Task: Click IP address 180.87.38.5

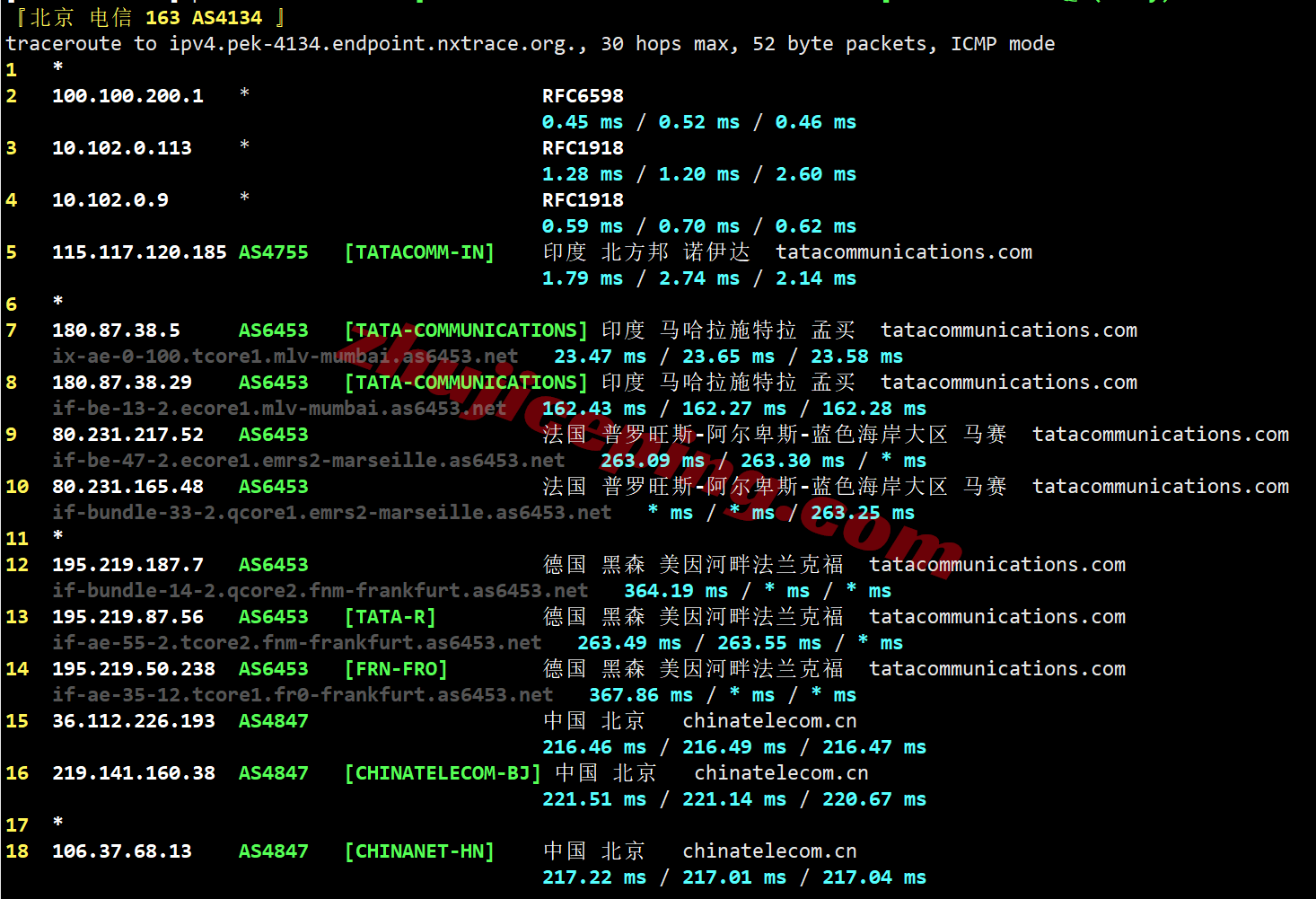Action: 116,331
